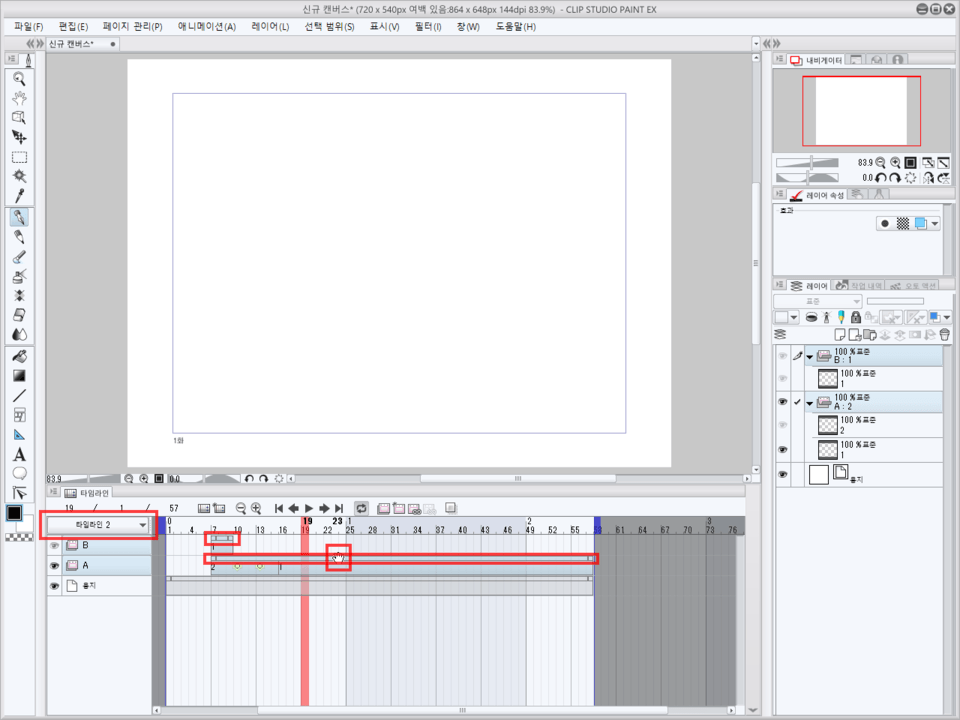Screen dimensions: 960x720
Task: Click the Navigator preview thumbnail
Action: [861, 111]
